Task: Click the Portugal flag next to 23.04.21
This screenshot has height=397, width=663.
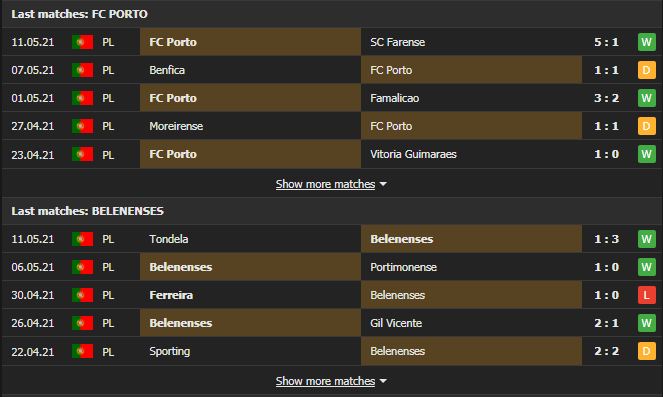Action: [82, 154]
